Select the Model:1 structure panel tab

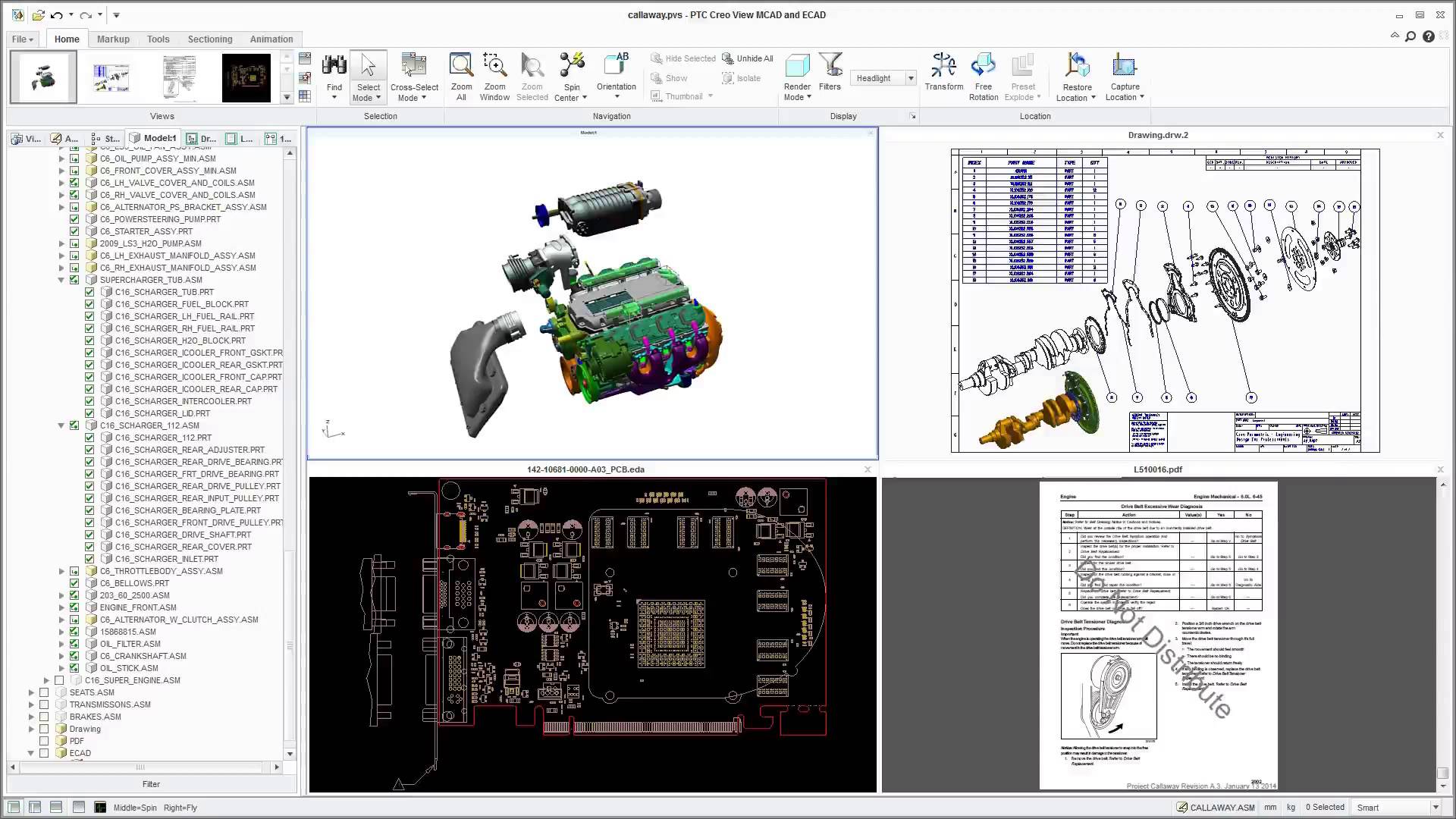pos(153,138)
